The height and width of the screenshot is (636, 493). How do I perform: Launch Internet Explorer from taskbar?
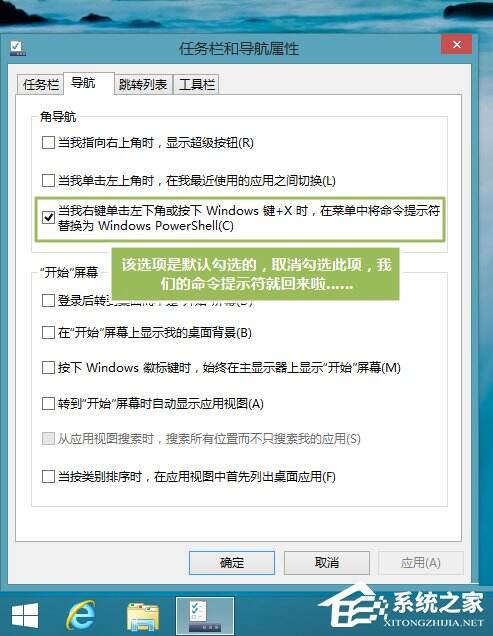pos(81,615)
